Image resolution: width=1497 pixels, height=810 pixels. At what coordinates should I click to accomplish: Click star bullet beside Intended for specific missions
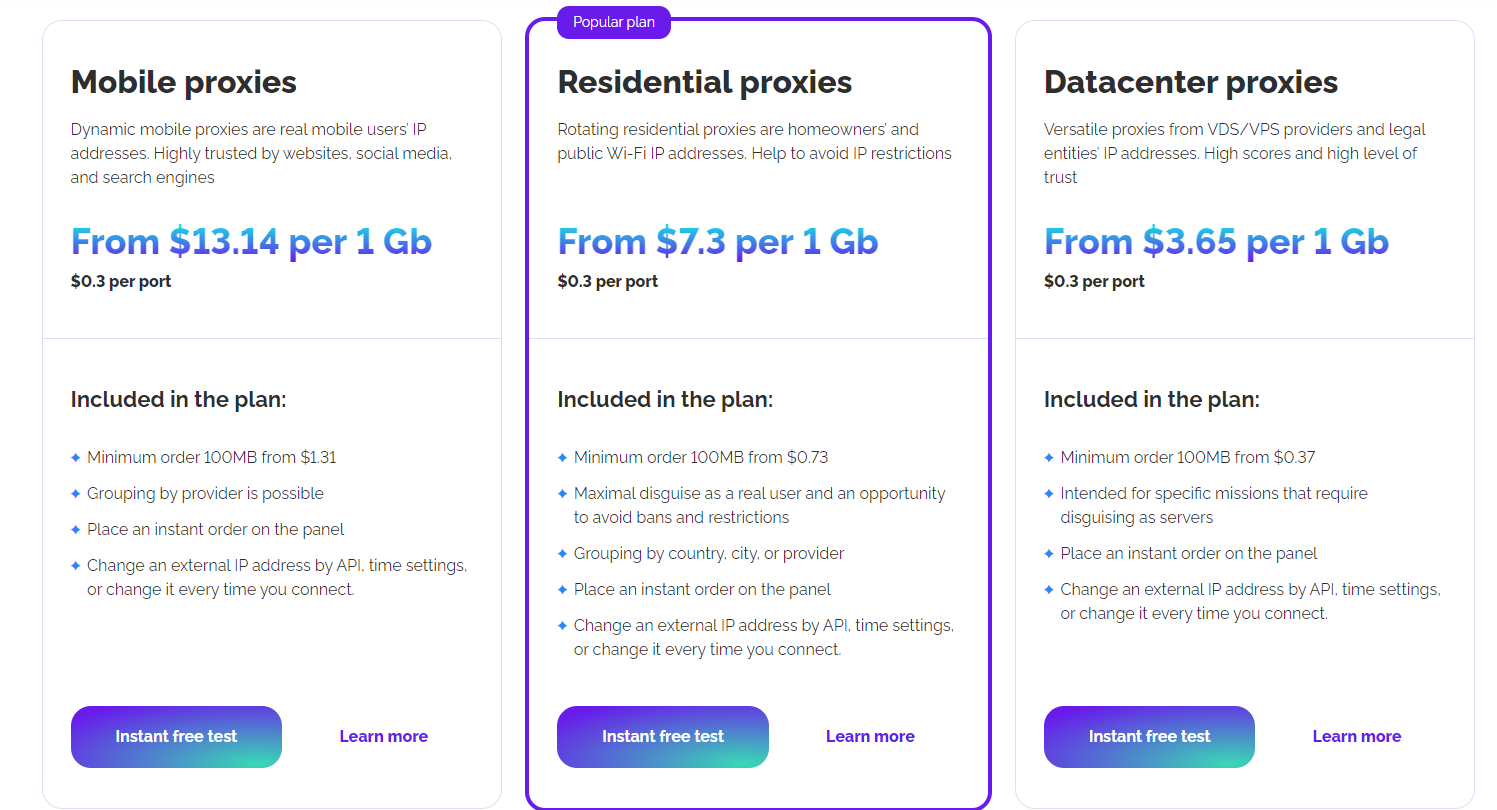tap(1049, 494)
